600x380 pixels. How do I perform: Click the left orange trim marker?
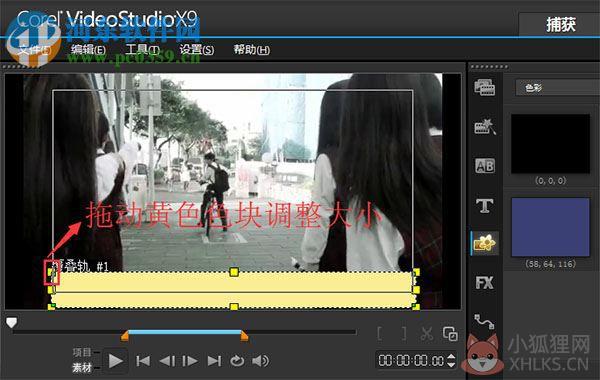click(x=125, y=336)
